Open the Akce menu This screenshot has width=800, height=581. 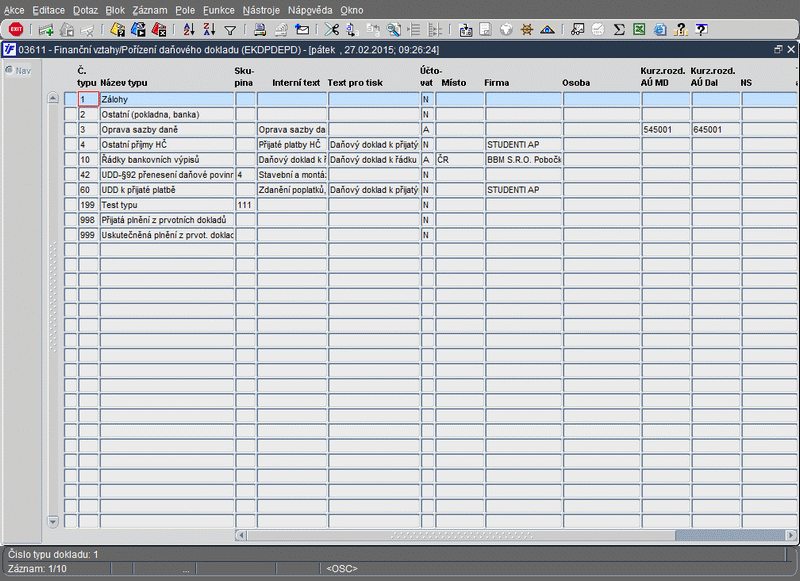[x=14, y=10]
